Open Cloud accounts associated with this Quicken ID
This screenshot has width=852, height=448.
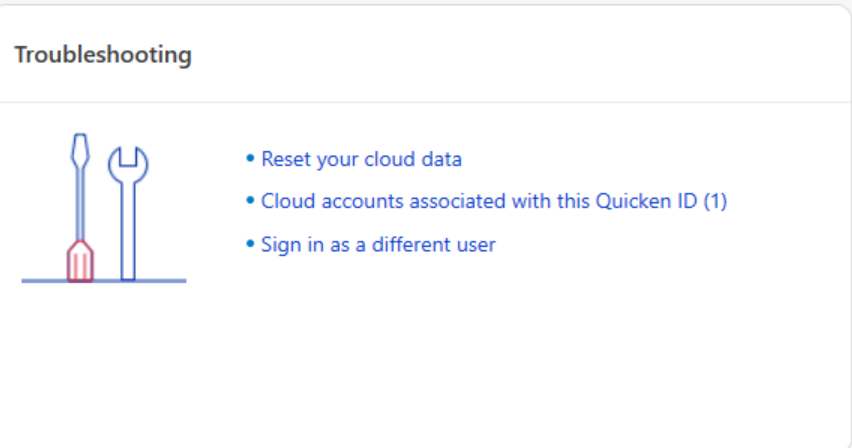(480, 201)
